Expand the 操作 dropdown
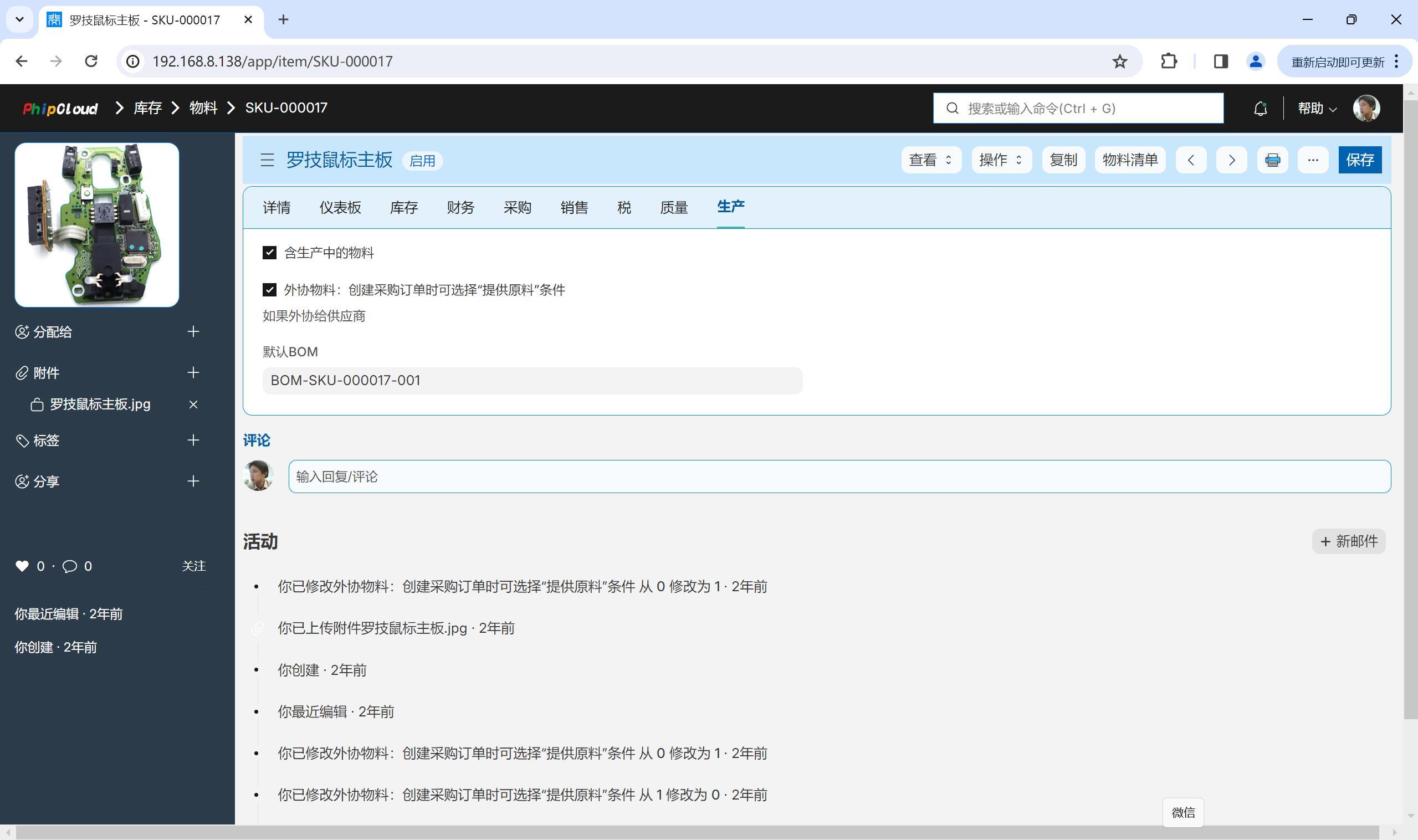 1001,160
